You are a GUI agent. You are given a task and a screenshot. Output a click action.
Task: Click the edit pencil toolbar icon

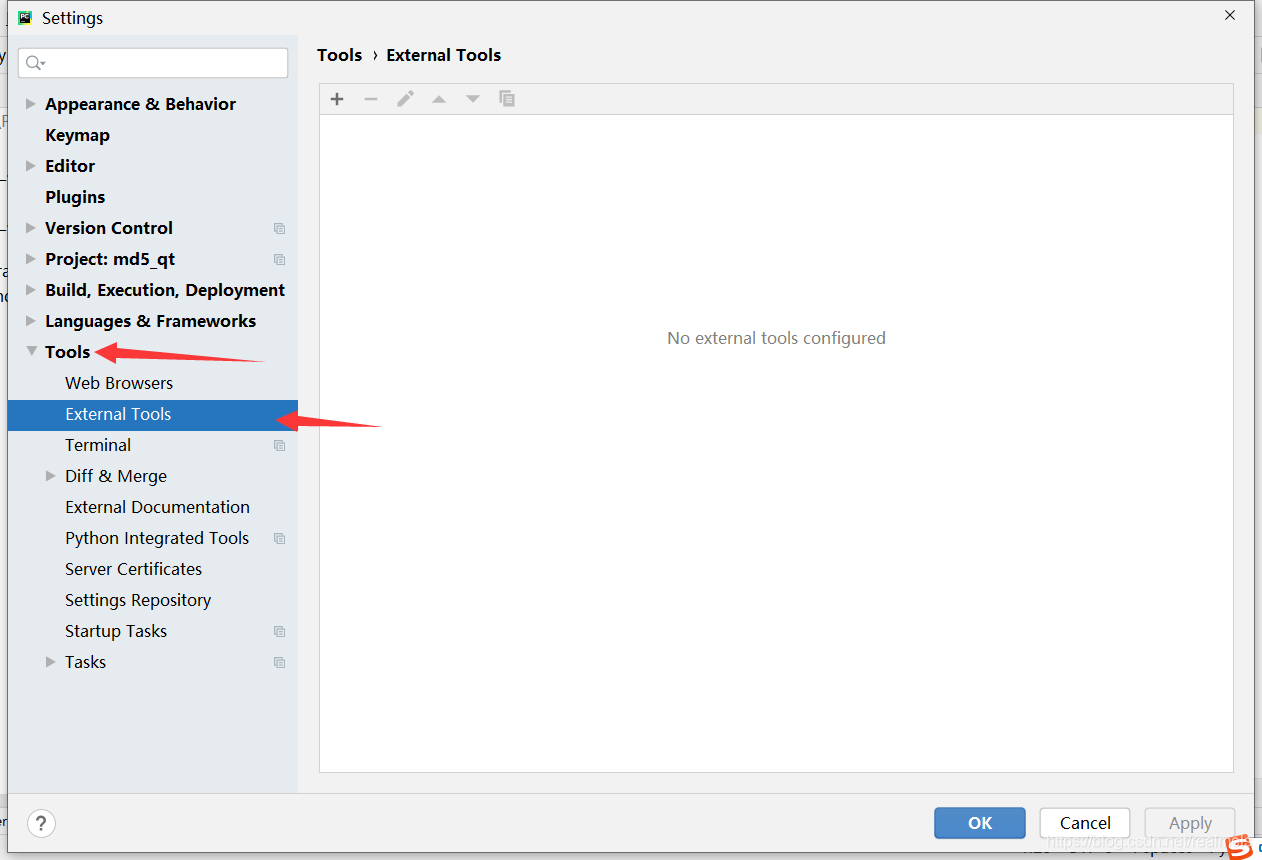405,99
